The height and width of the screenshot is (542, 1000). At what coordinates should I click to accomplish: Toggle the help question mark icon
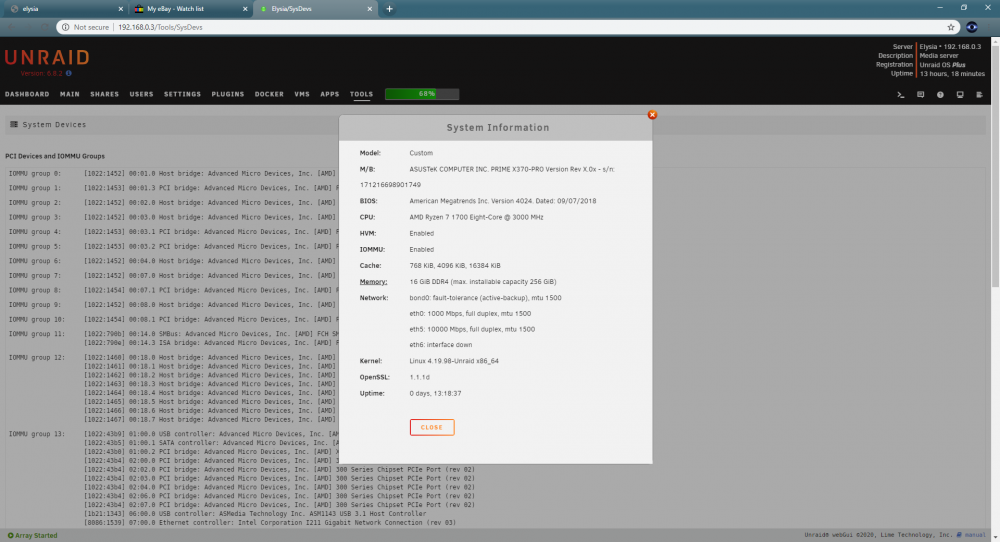pyautogui.click(x=940, y=94)
